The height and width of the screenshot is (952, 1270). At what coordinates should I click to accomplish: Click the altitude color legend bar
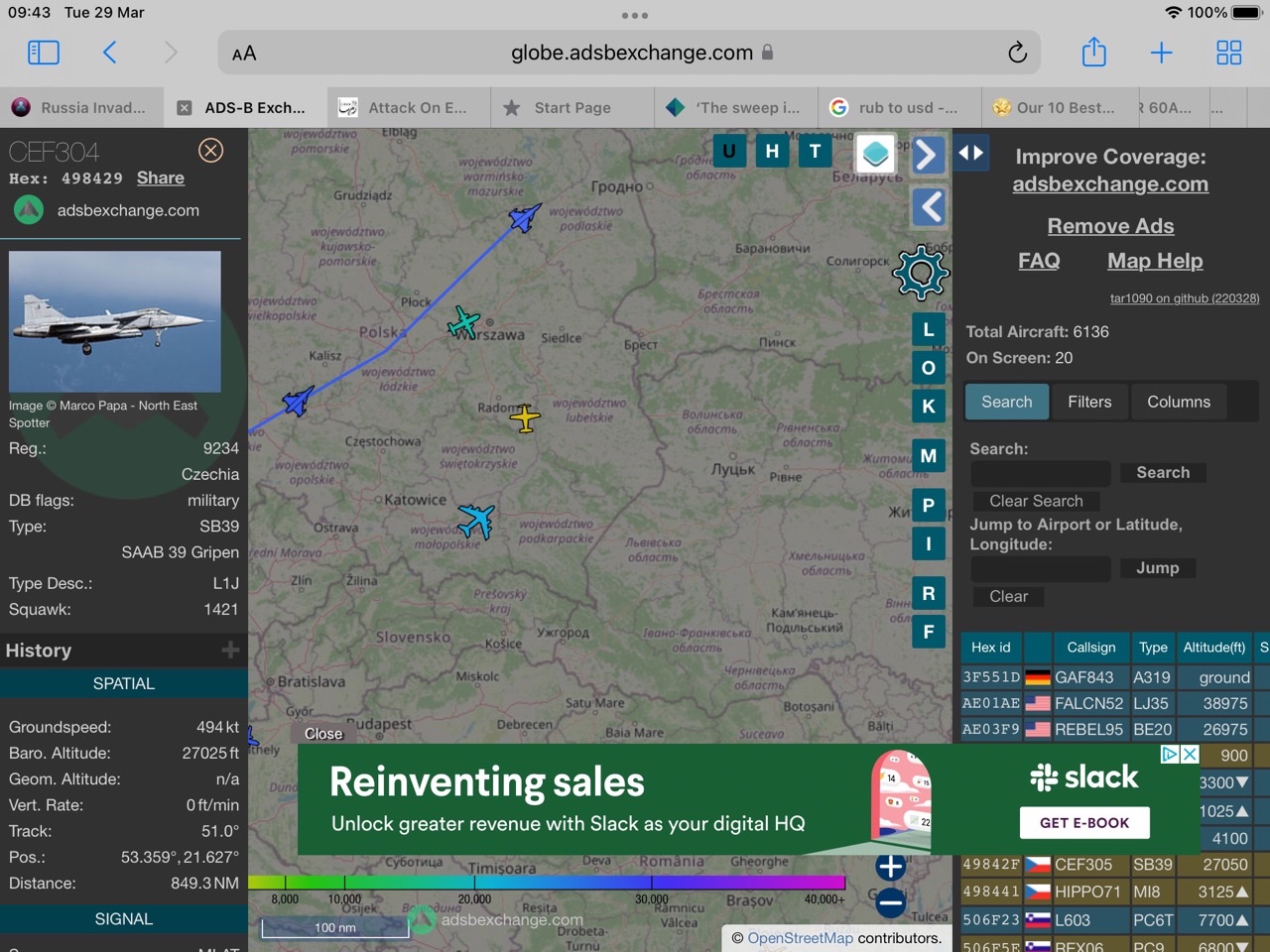[547, 882]
